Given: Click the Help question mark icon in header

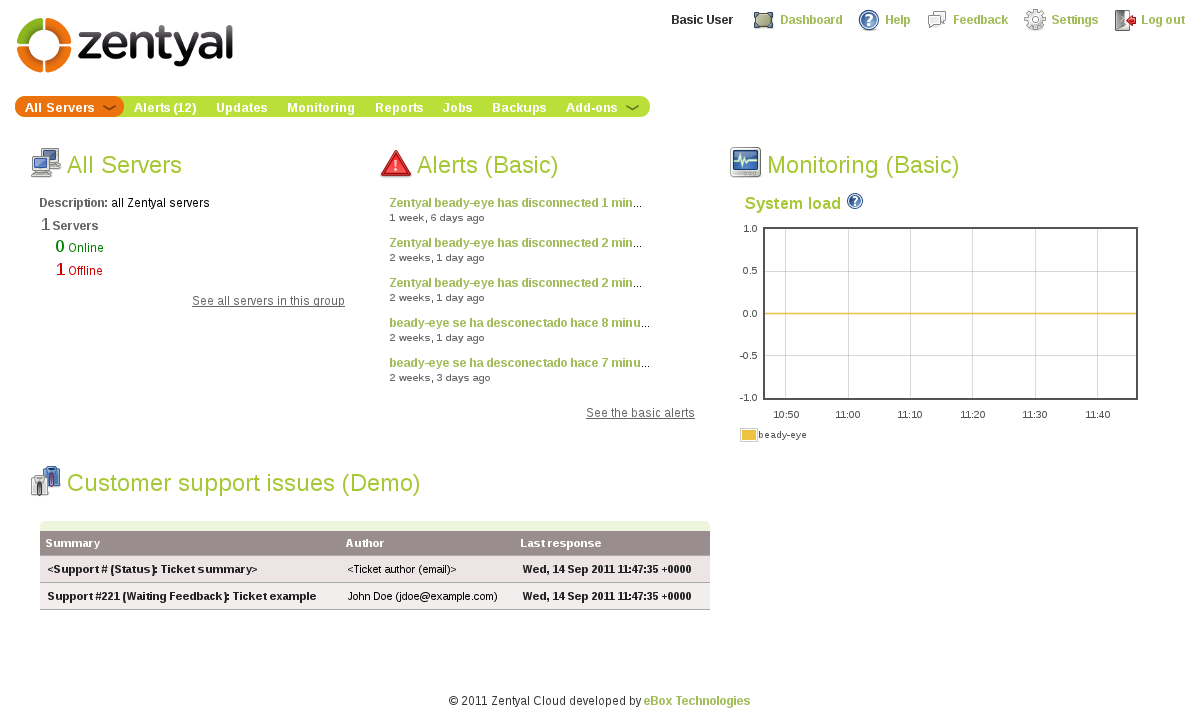Looking at the screenshot, I should point(869,20).
